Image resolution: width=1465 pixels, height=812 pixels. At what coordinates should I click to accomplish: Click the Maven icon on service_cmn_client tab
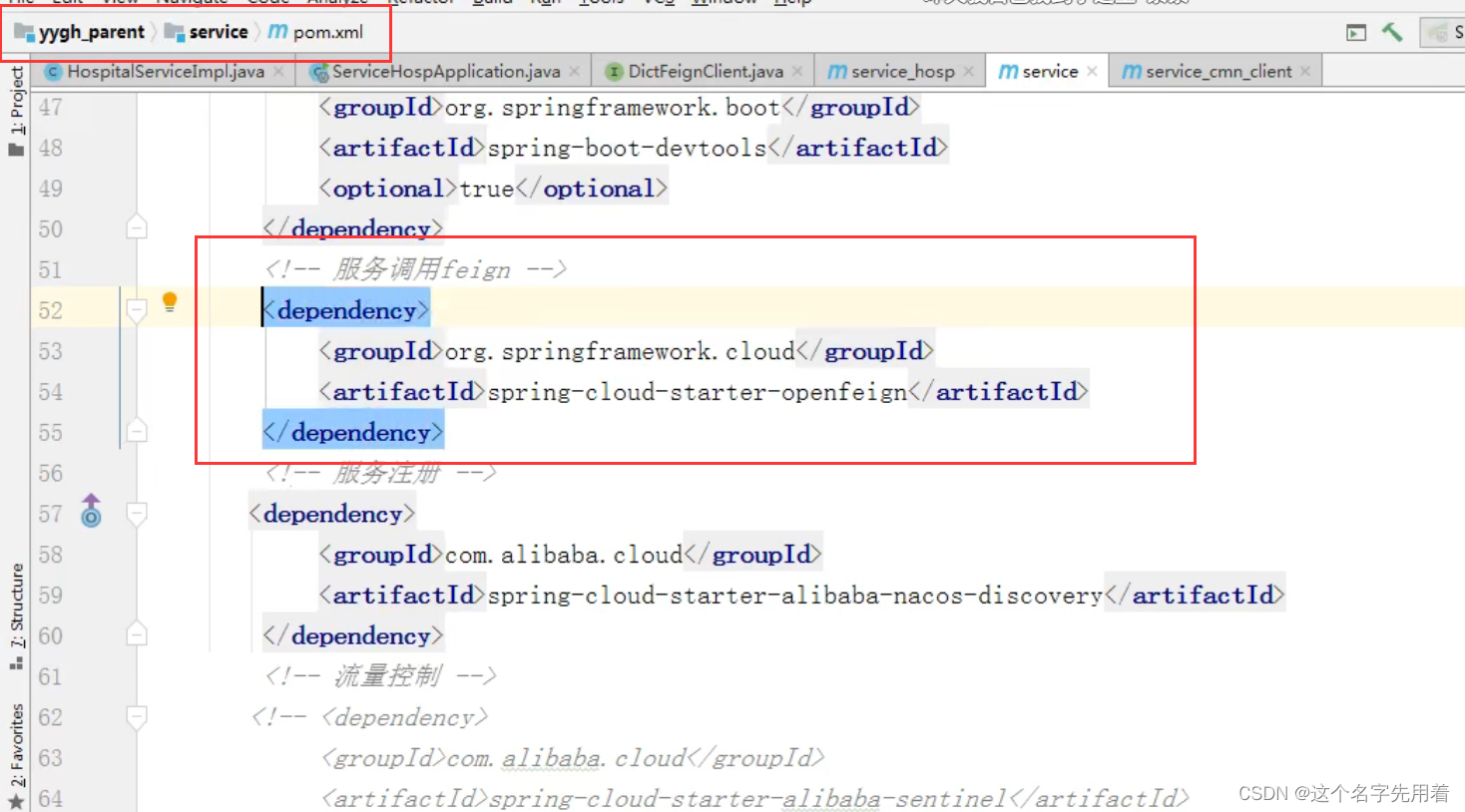point(1132,72)
